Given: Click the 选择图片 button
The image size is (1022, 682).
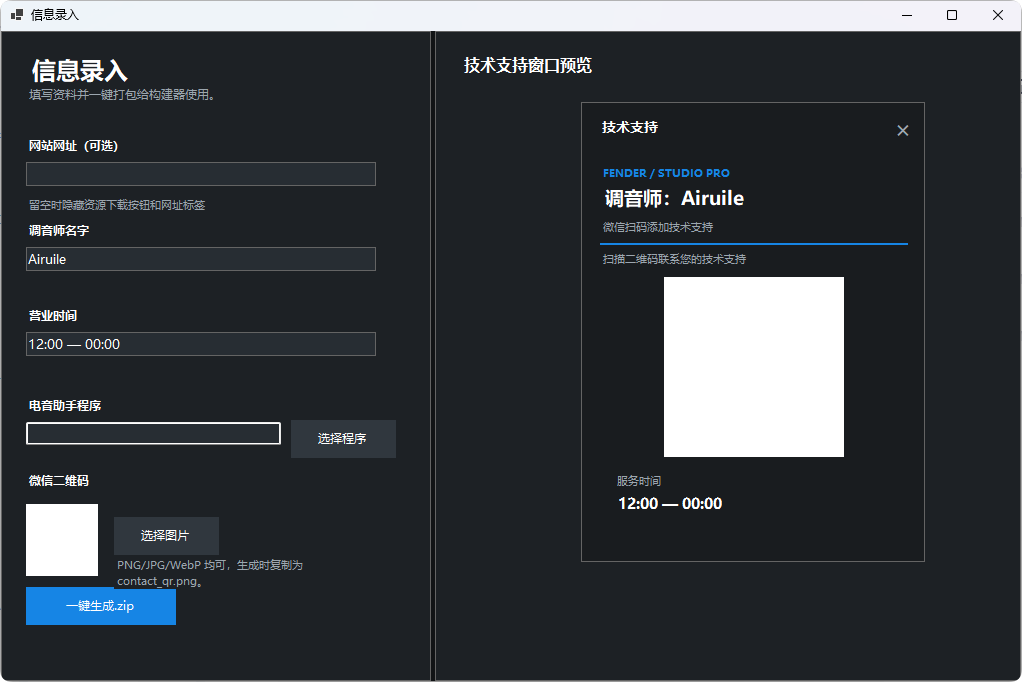Looking at the screenshot, I should pos(166,536).
